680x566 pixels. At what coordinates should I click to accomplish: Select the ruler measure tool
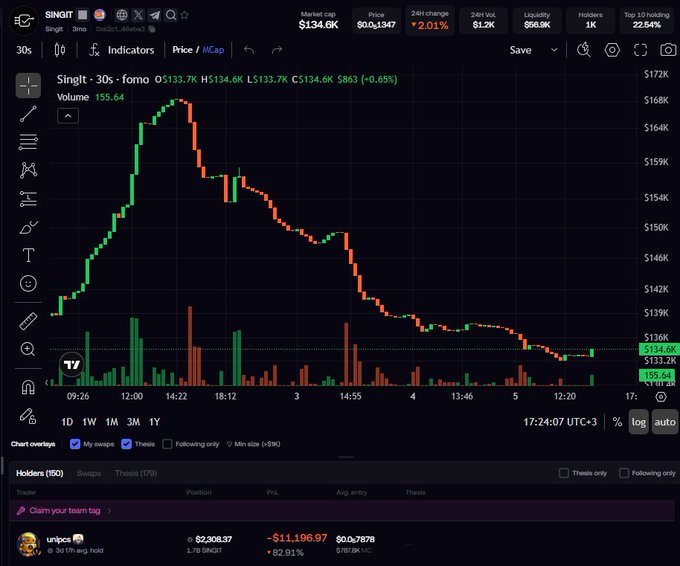28,321
